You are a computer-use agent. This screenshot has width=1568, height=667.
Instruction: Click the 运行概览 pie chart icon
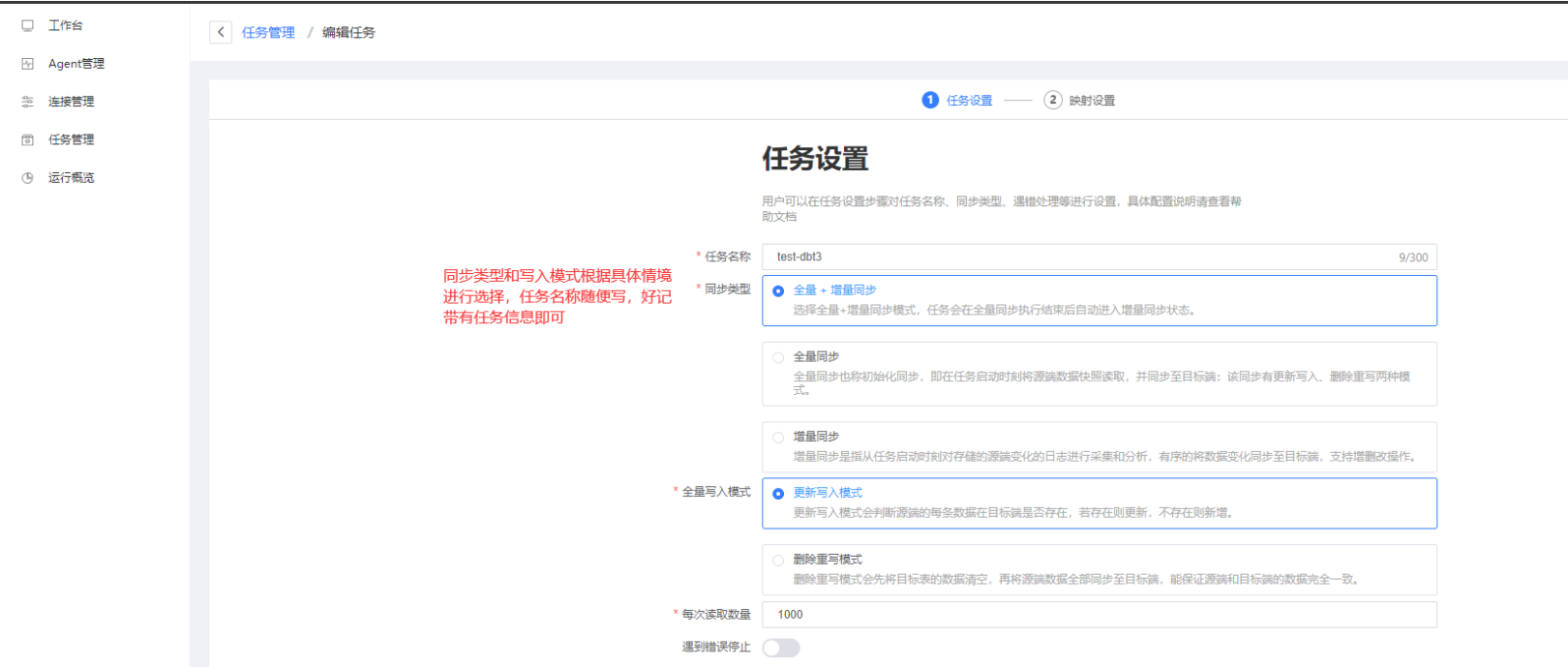27,178
